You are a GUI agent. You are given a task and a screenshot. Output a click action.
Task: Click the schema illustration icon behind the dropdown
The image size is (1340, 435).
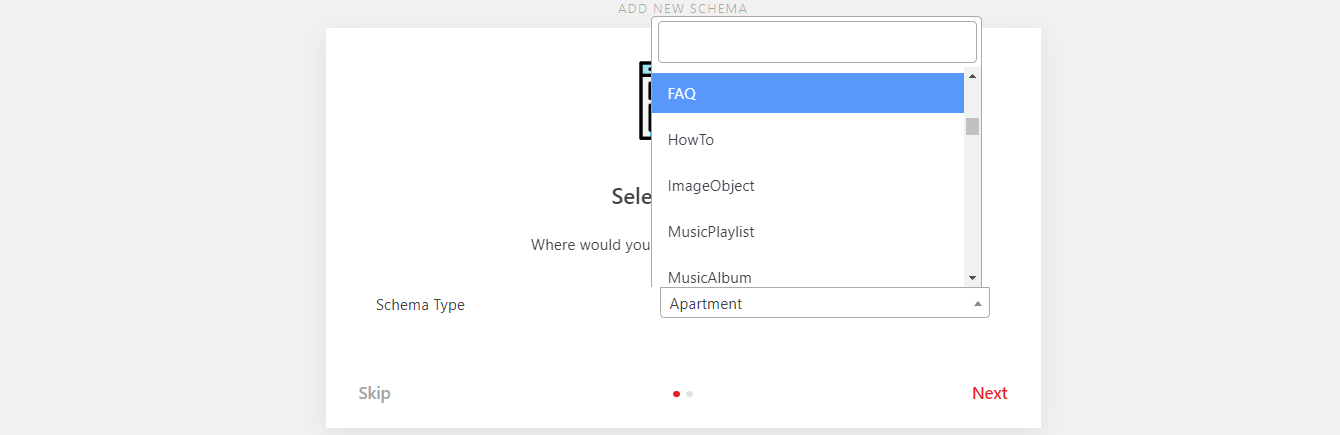(x=645, y=100)
